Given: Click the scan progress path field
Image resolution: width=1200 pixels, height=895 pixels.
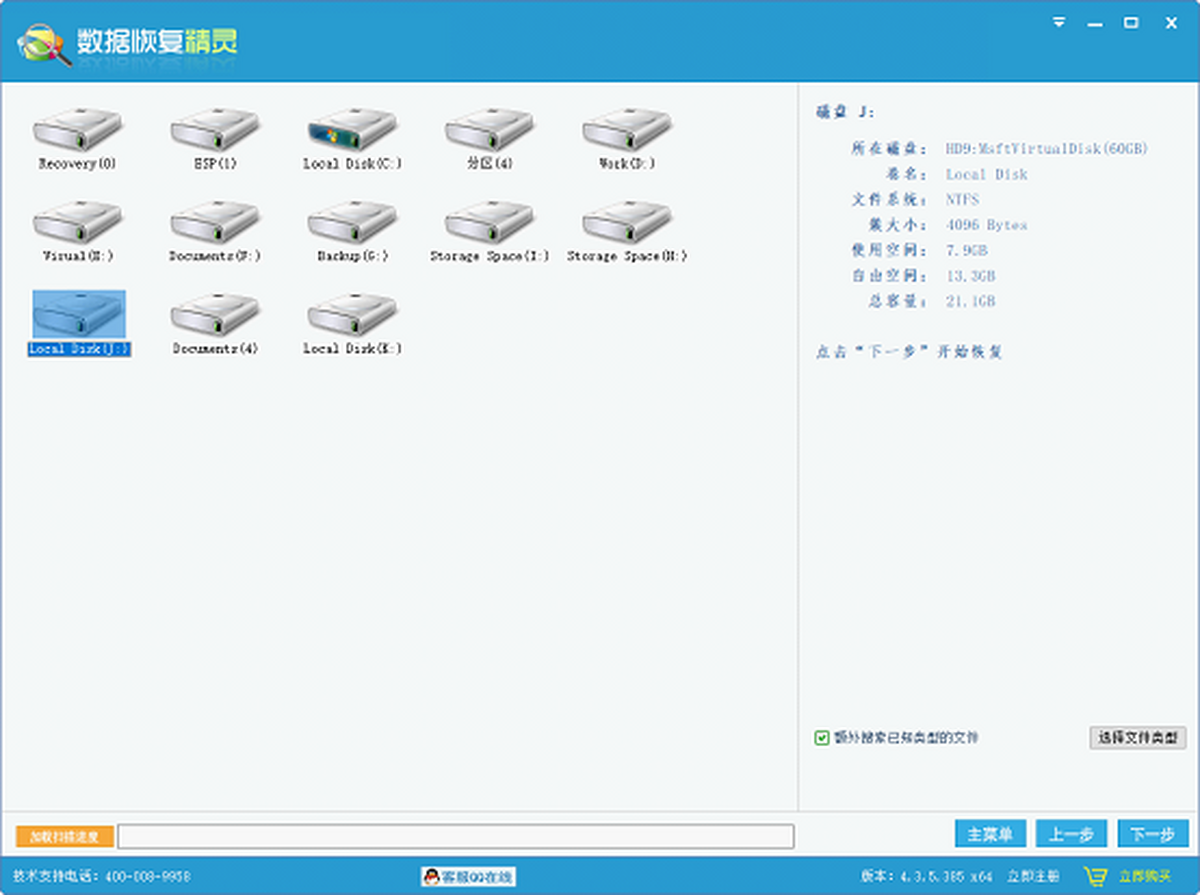Looking at the screenshot, I should pos(455,836).
